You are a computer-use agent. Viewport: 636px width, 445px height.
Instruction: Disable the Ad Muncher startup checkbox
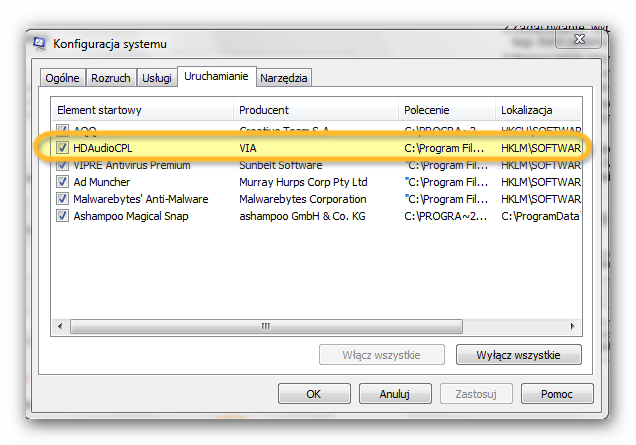point(62,182)
